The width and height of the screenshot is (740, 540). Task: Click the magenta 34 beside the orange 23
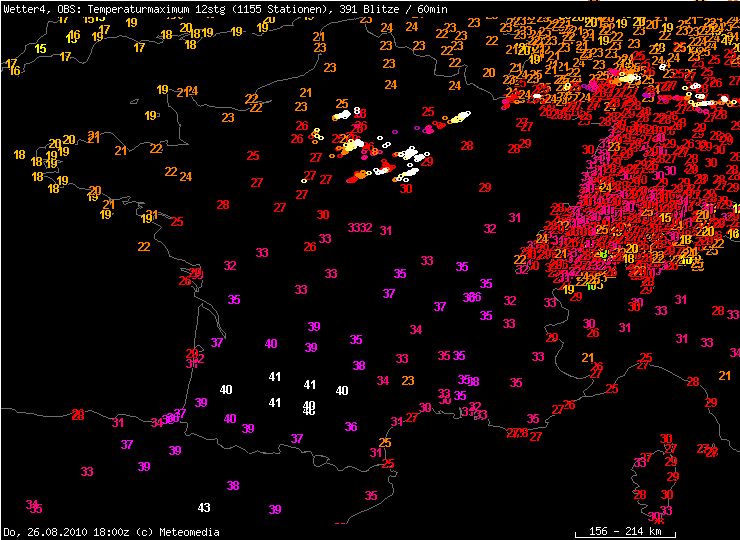tap(383, 381)
